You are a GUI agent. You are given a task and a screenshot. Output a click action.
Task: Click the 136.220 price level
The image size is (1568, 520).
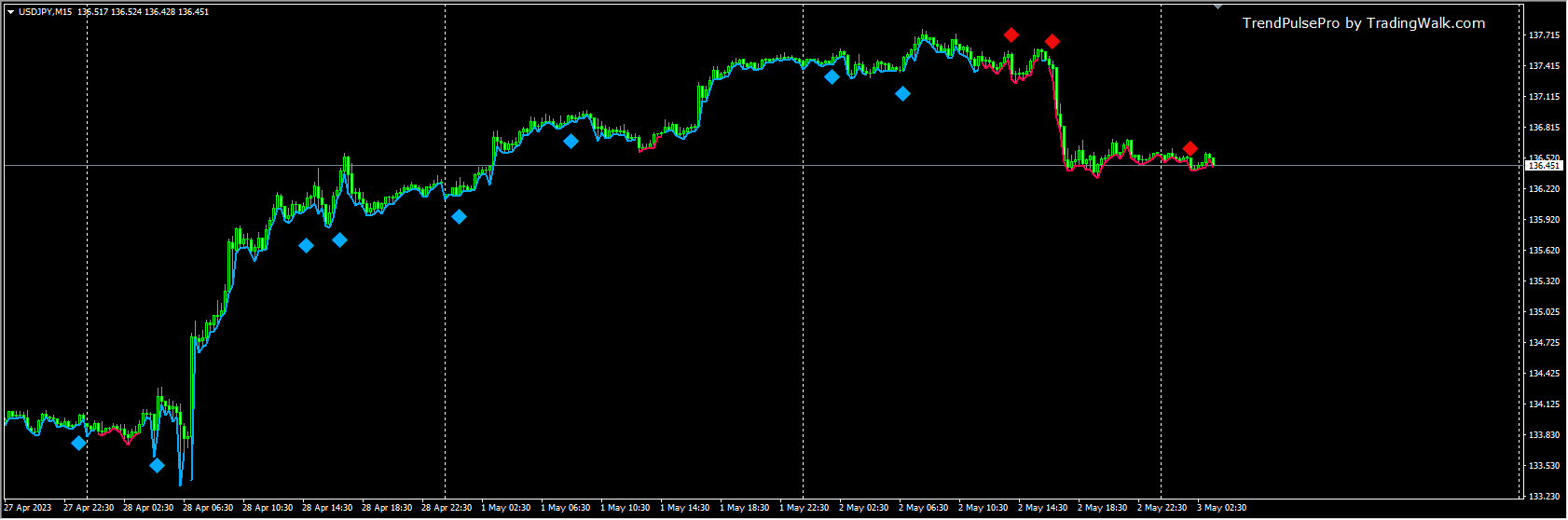click(1544, 189)
